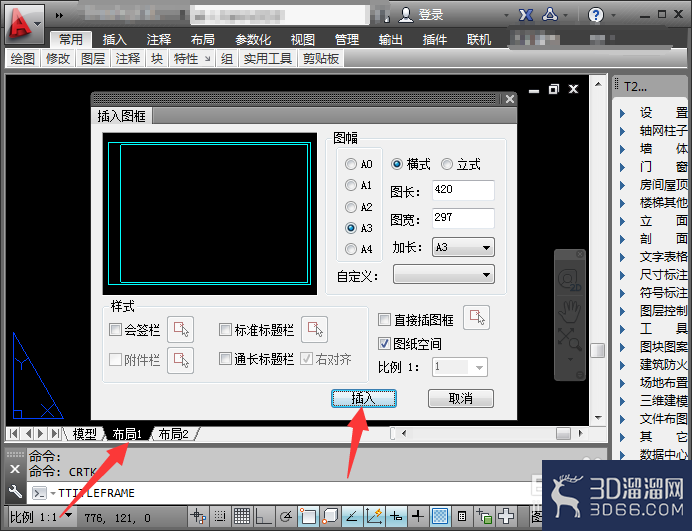Toggle grid display in status bar
The width and height of the screenshot is (692, 531).
click(x=241, y=516)
